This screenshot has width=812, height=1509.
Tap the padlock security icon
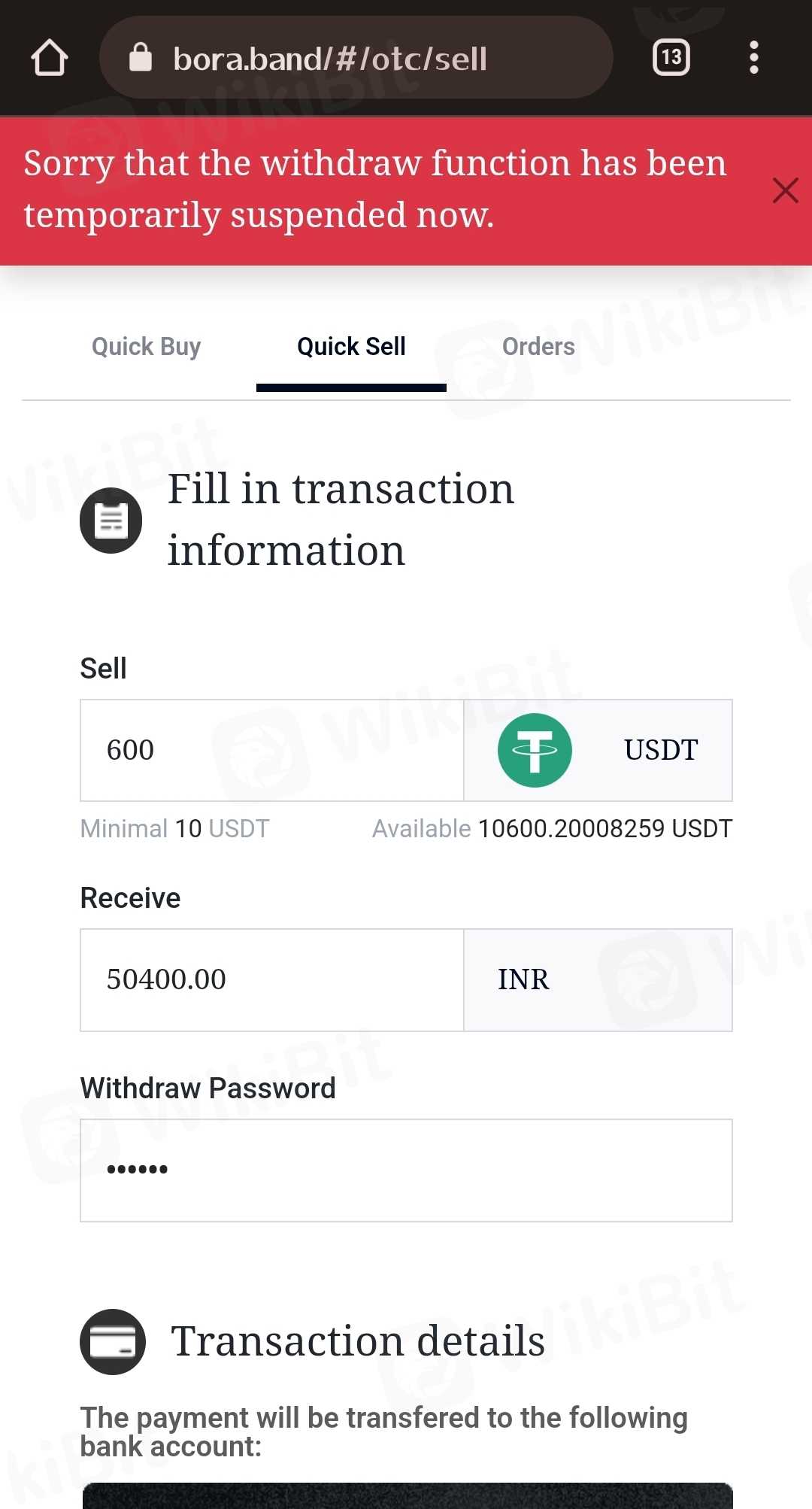pos(141,57)
